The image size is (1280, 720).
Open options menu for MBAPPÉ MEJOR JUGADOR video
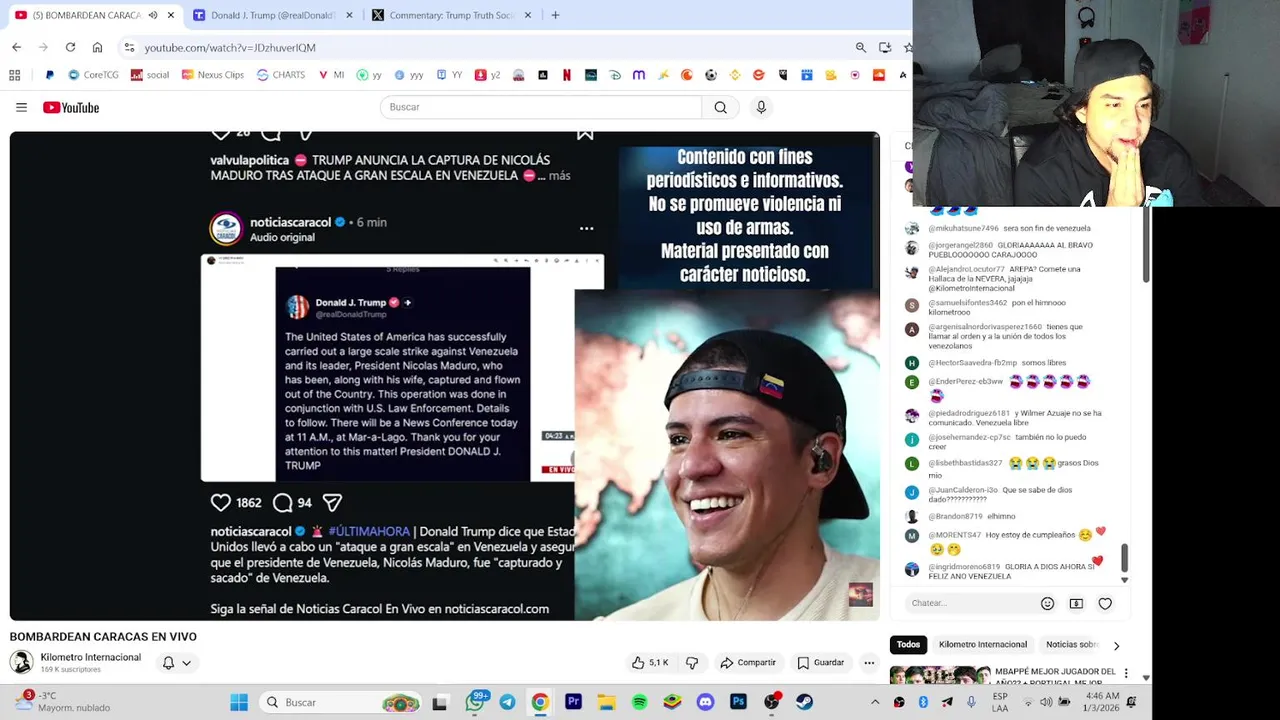(x=1126, y=673)
